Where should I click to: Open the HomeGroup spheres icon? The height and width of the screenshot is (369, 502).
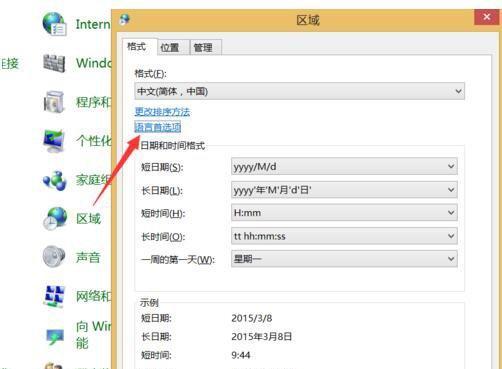(55, 180)
